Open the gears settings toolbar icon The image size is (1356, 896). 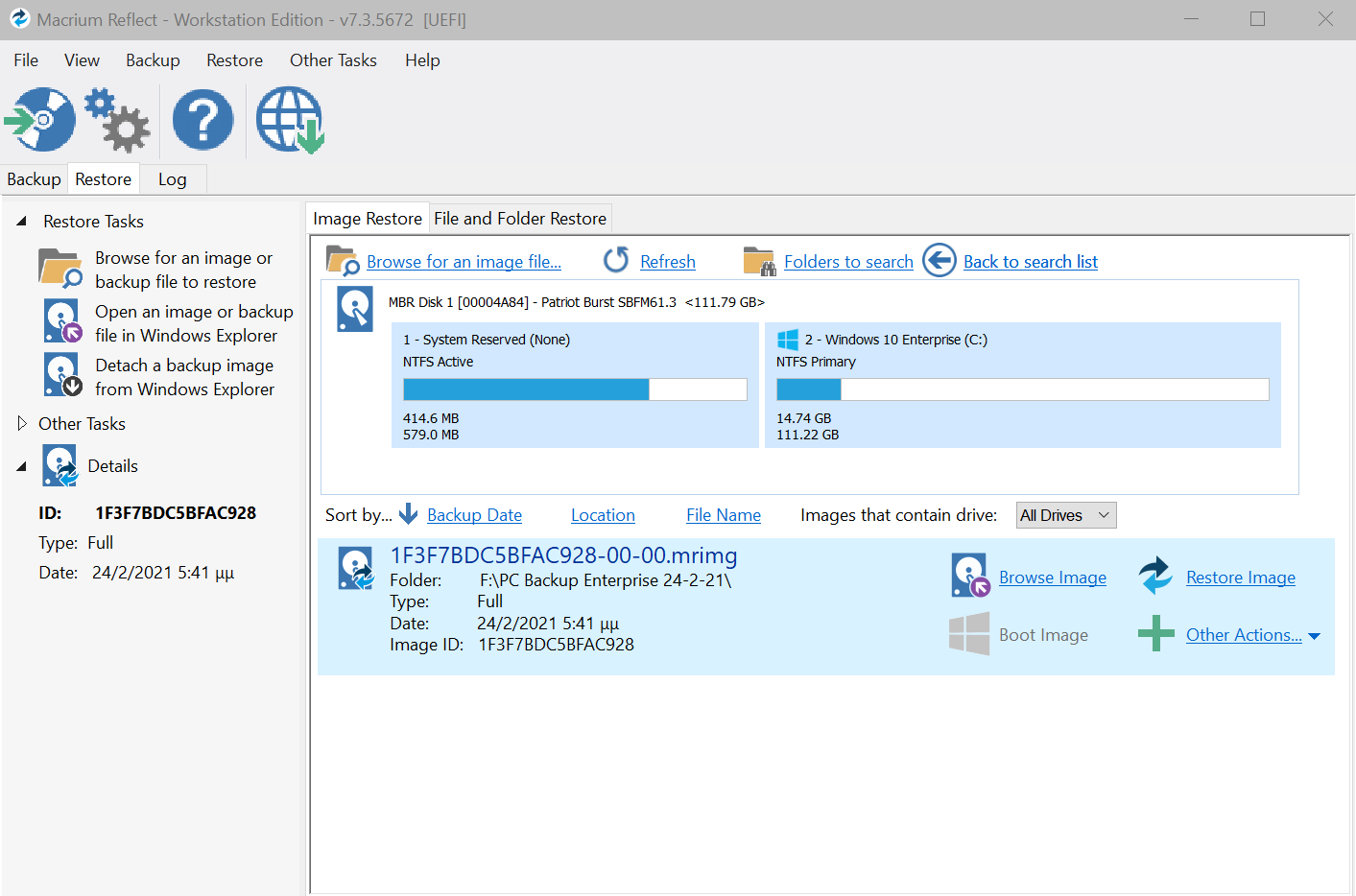coord(117,120)
